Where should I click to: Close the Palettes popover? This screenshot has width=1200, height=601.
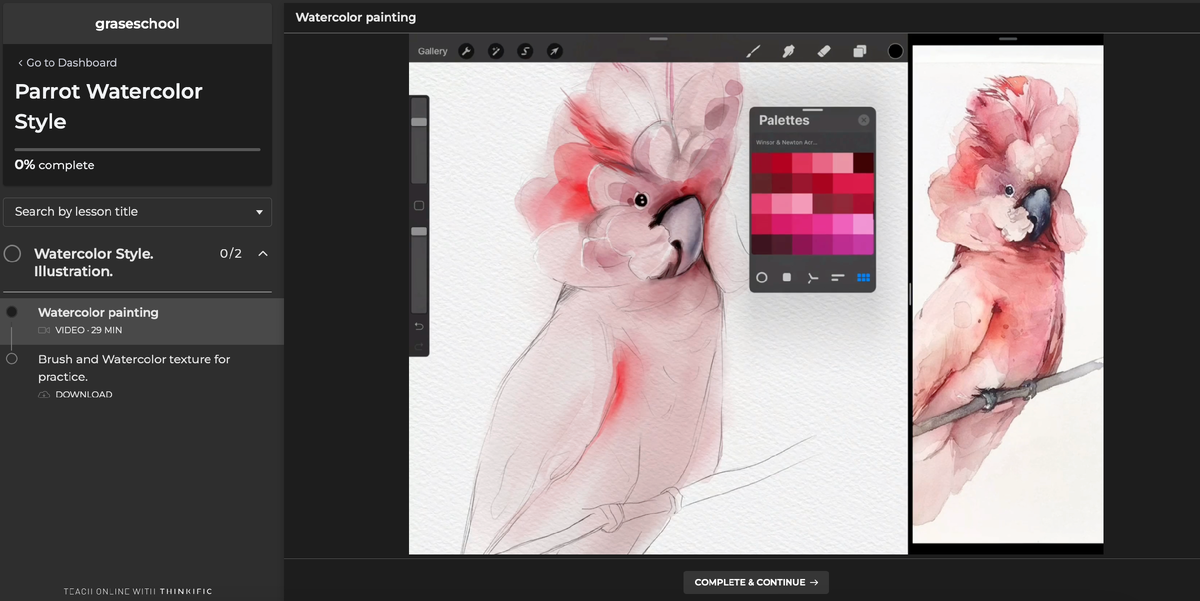(x=864, y=120)
